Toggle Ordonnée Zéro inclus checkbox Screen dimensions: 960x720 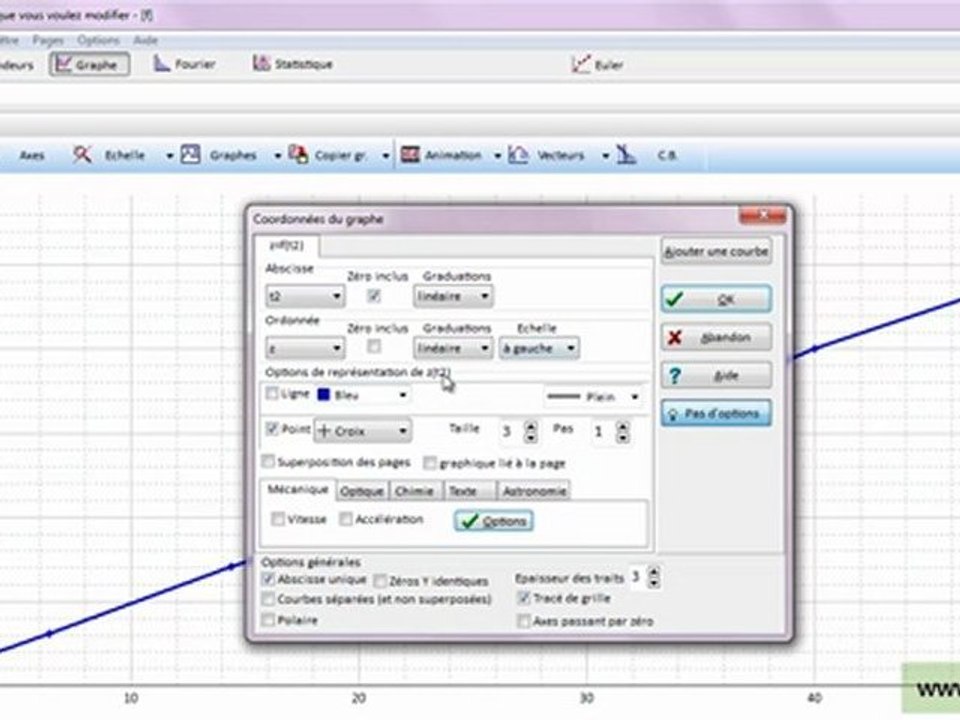[x=373, y=347]
